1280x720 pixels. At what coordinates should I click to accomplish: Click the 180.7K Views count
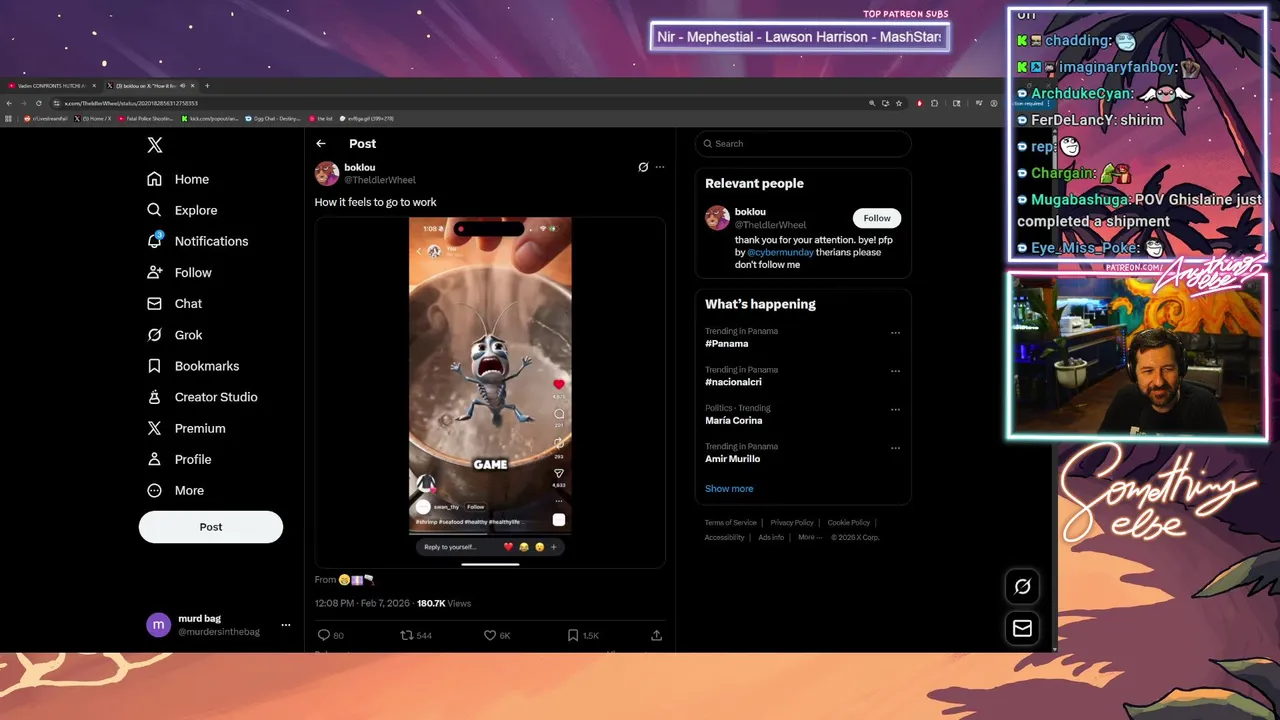(x=444, y=603)
